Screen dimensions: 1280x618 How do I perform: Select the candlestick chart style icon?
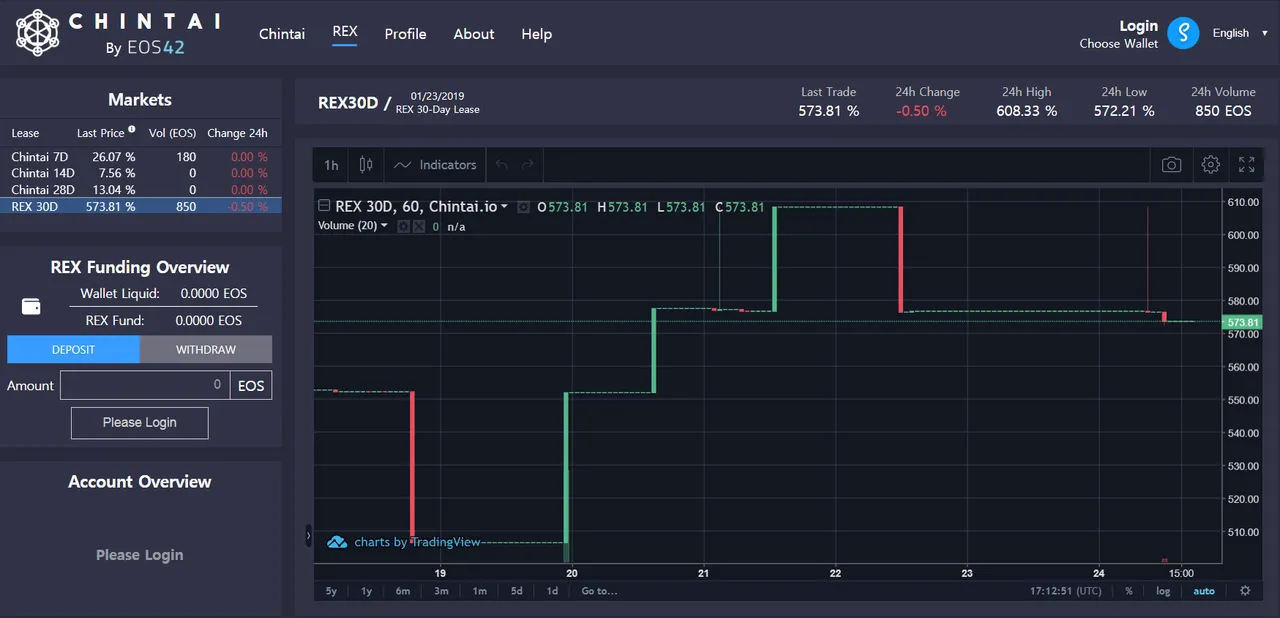pyautogui.click(x=365, y=165)
